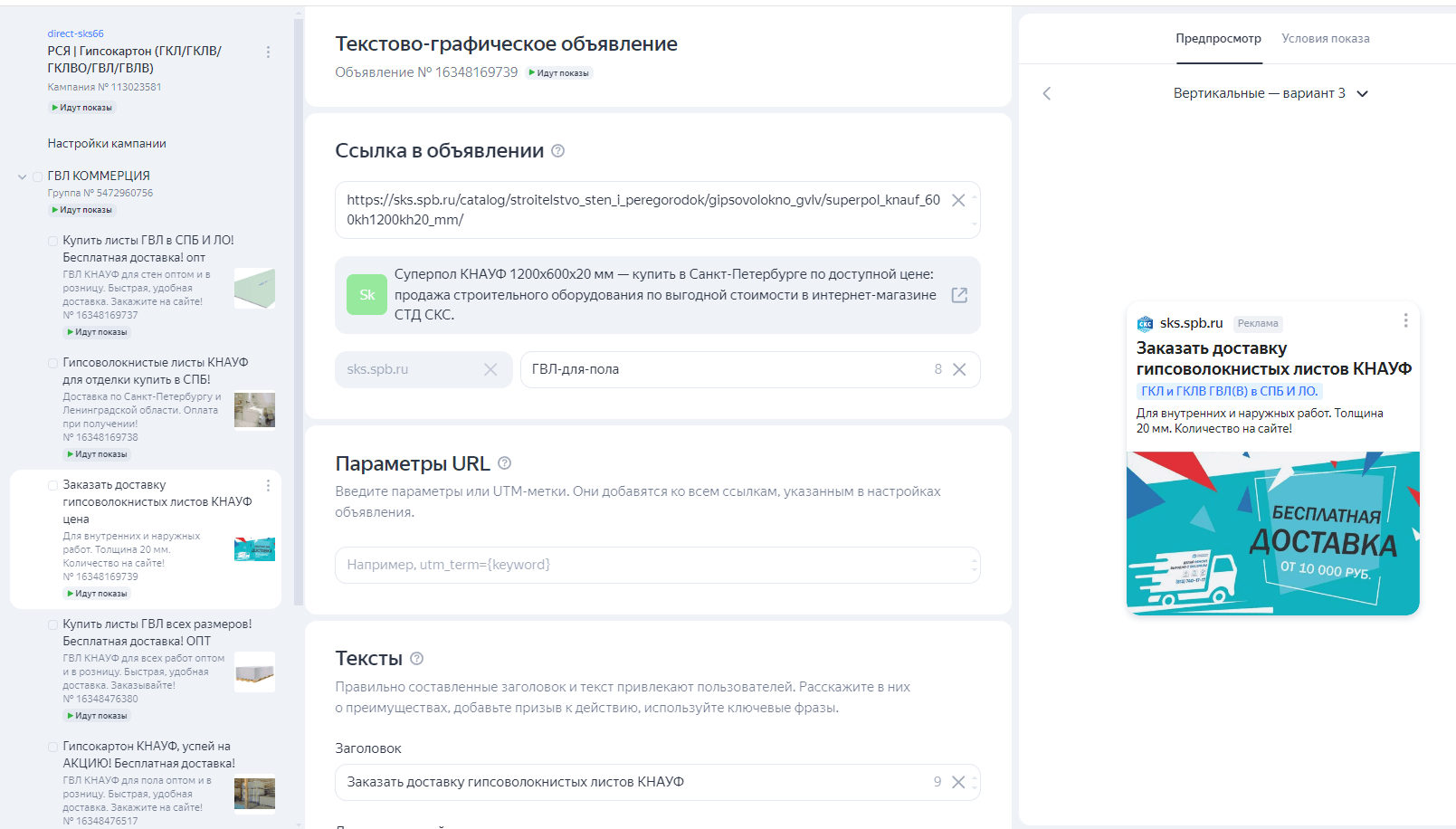The width and height of the screenshot is (1456, 829).
Task: Switch to the Предпросмотр tab
Action: 1218,39
